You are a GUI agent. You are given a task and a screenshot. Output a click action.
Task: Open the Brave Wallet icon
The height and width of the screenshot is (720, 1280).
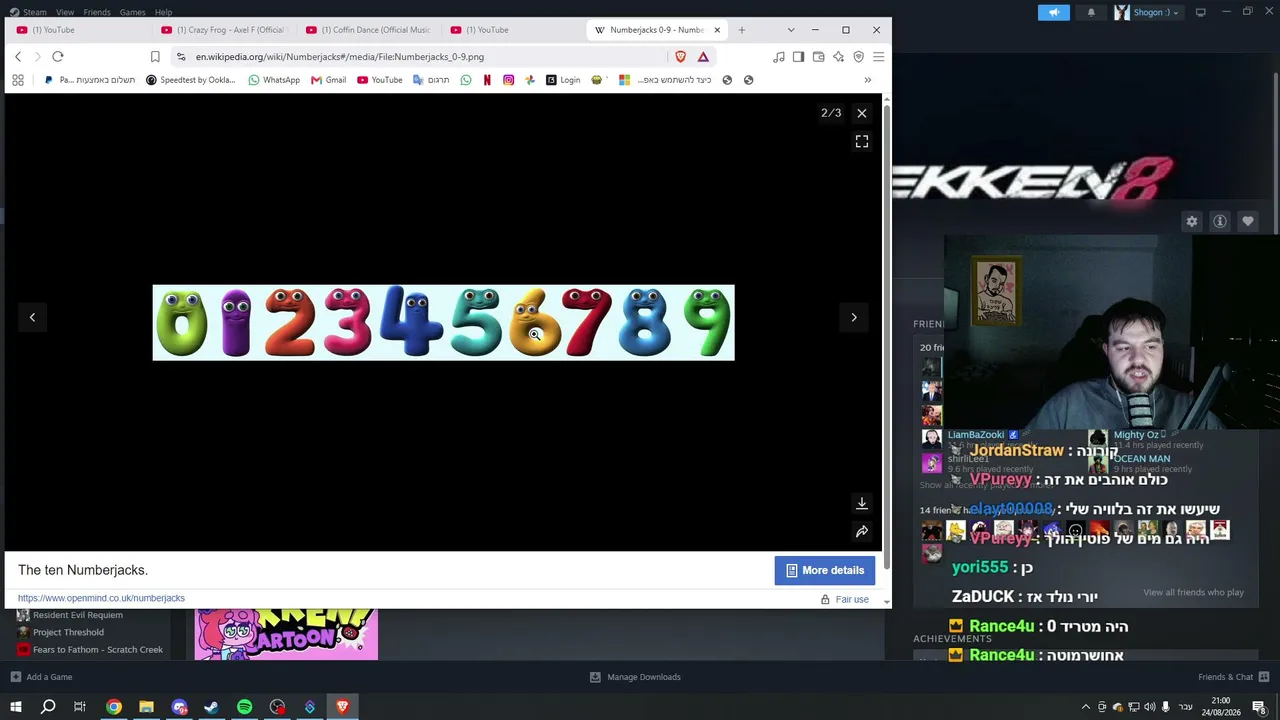[818, 57]
